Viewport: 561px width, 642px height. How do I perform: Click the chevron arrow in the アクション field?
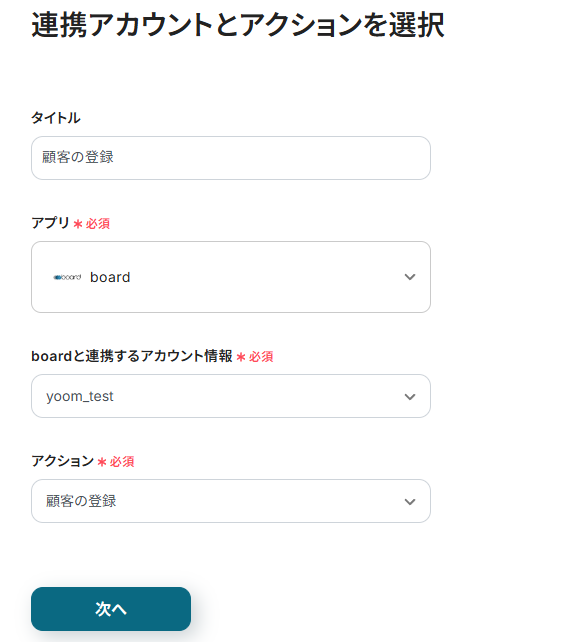point(410,502)
